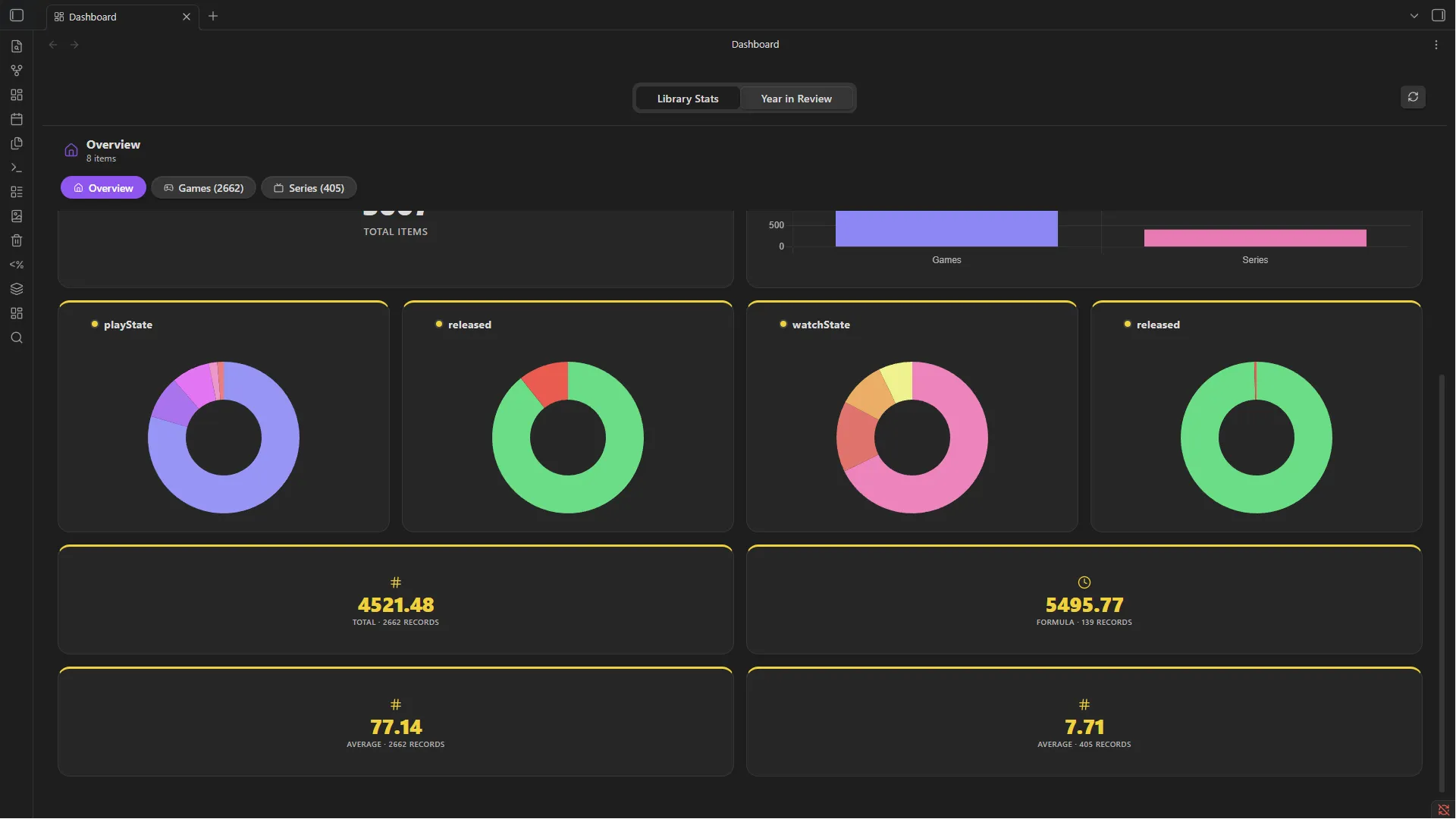Click the trash can icon in ribbon

[17, 240]
